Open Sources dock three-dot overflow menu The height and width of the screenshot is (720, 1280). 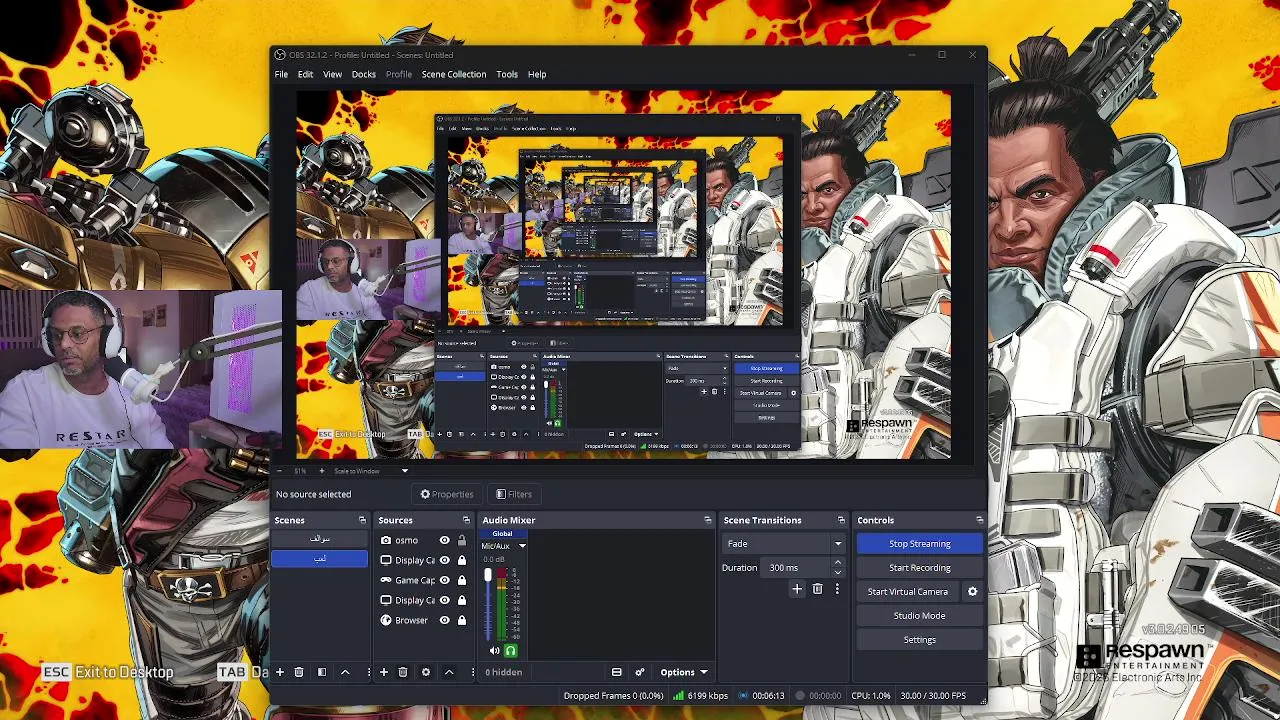click(x=472, y=672)
